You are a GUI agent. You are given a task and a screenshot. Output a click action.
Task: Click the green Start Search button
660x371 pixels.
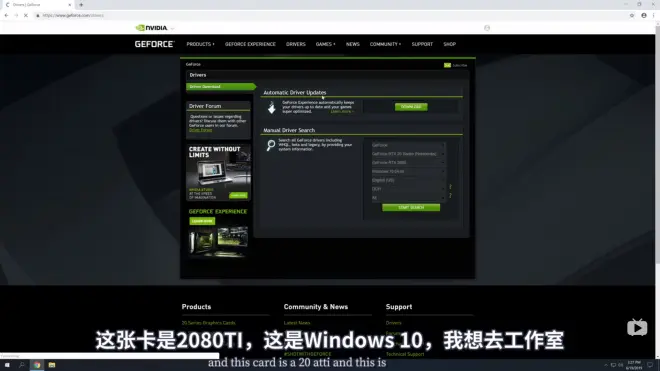tap(411, 208)
